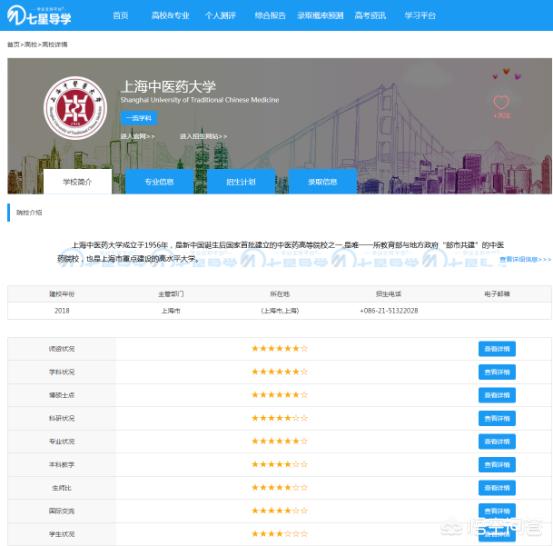Follow the 进入官网>> link

(138, 136)
